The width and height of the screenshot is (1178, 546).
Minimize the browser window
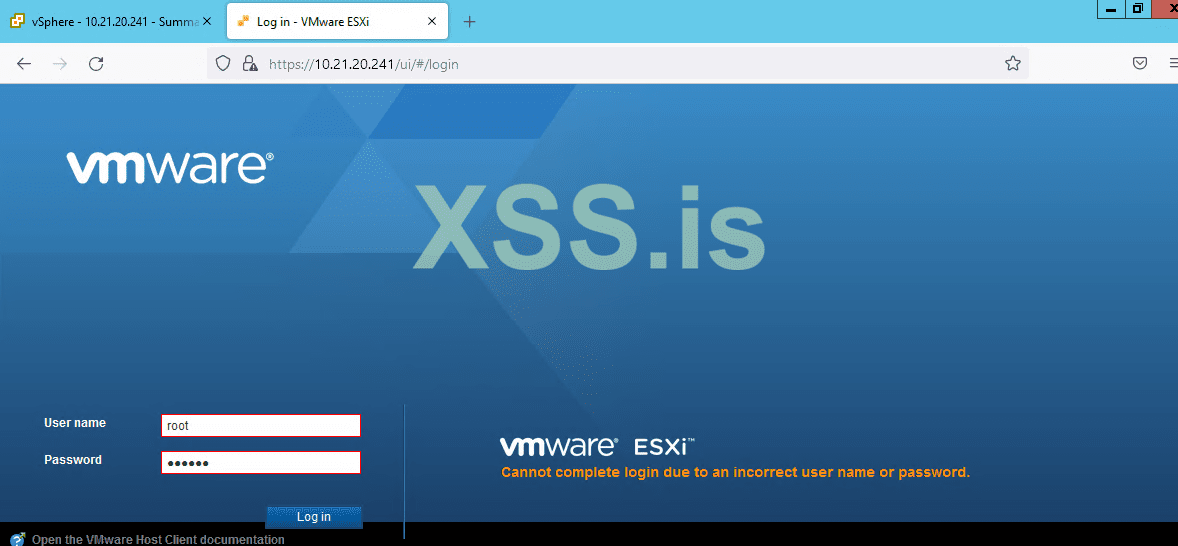click(1110, 8)
